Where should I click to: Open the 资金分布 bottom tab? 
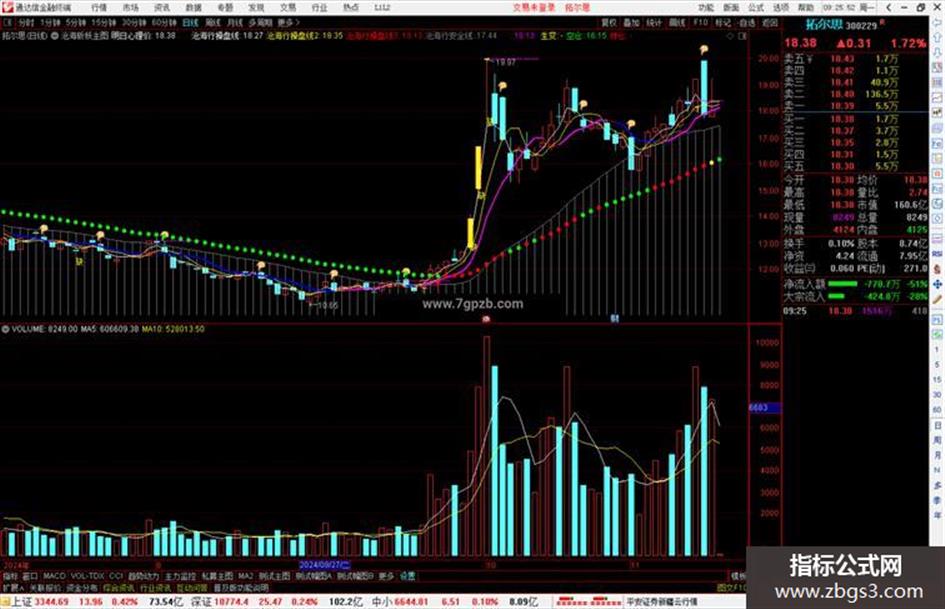point(81,588)
